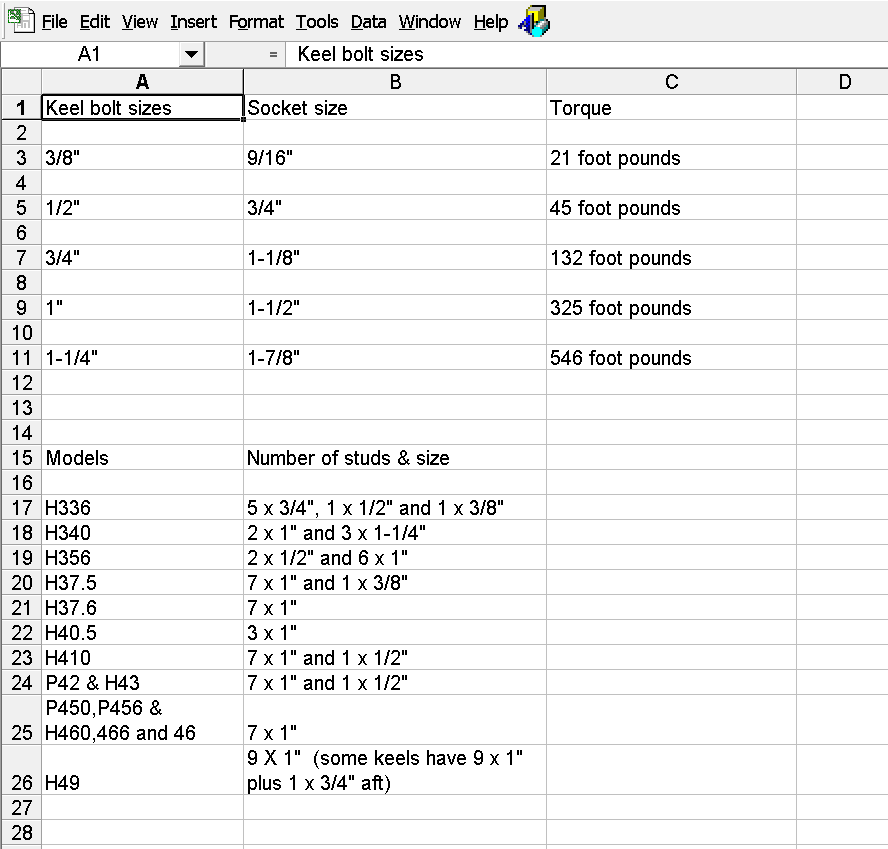Click the toolbar icon after the Help menu
Image resolution: width=888 pixels, height=849 pixels.
coord(534,22)
